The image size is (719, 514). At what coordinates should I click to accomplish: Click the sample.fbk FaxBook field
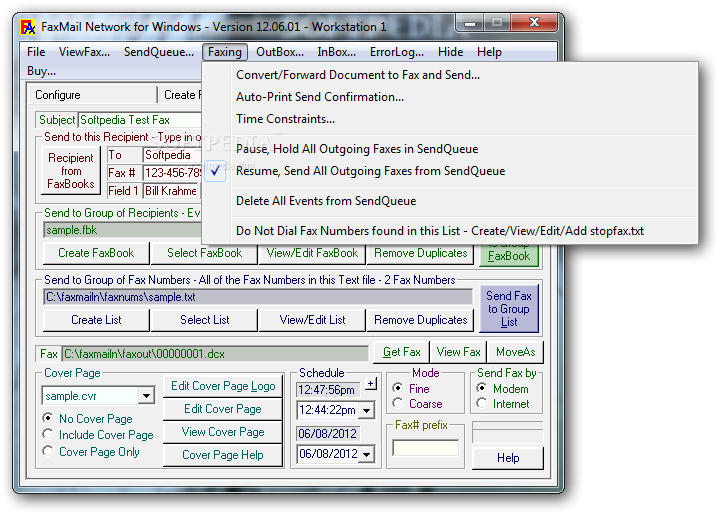tap(122, 230)
